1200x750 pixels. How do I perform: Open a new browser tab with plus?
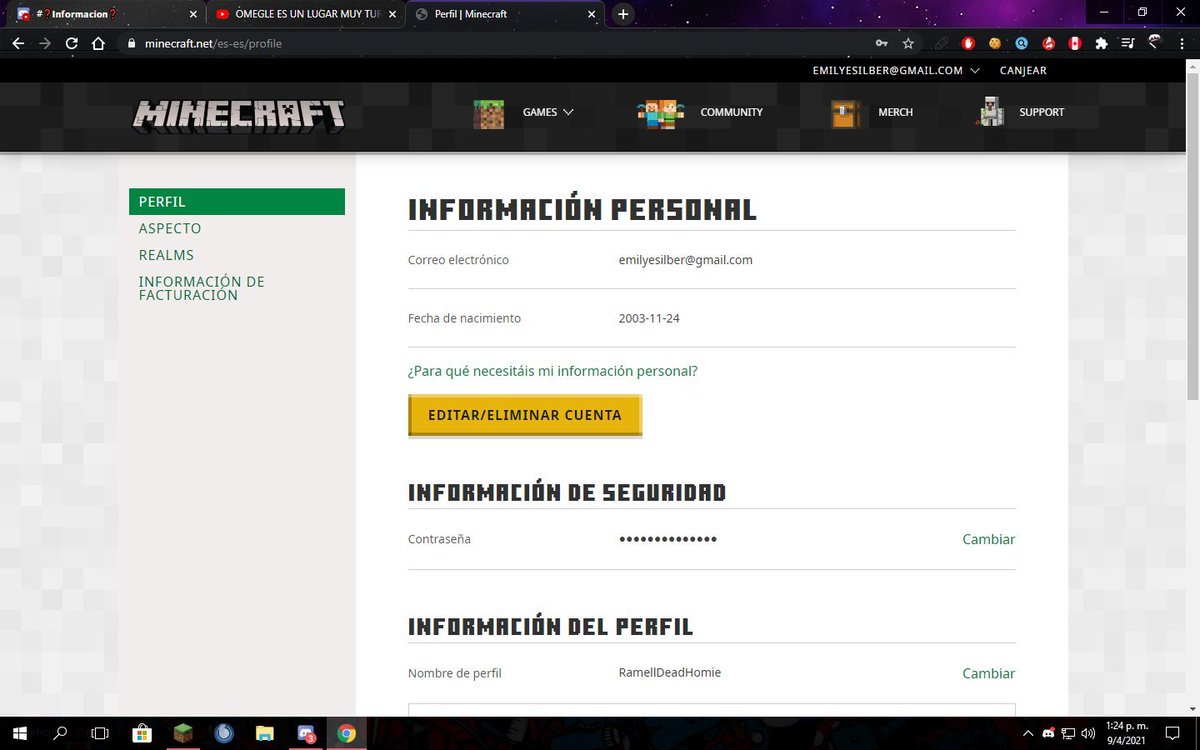[x=623, y=14]
